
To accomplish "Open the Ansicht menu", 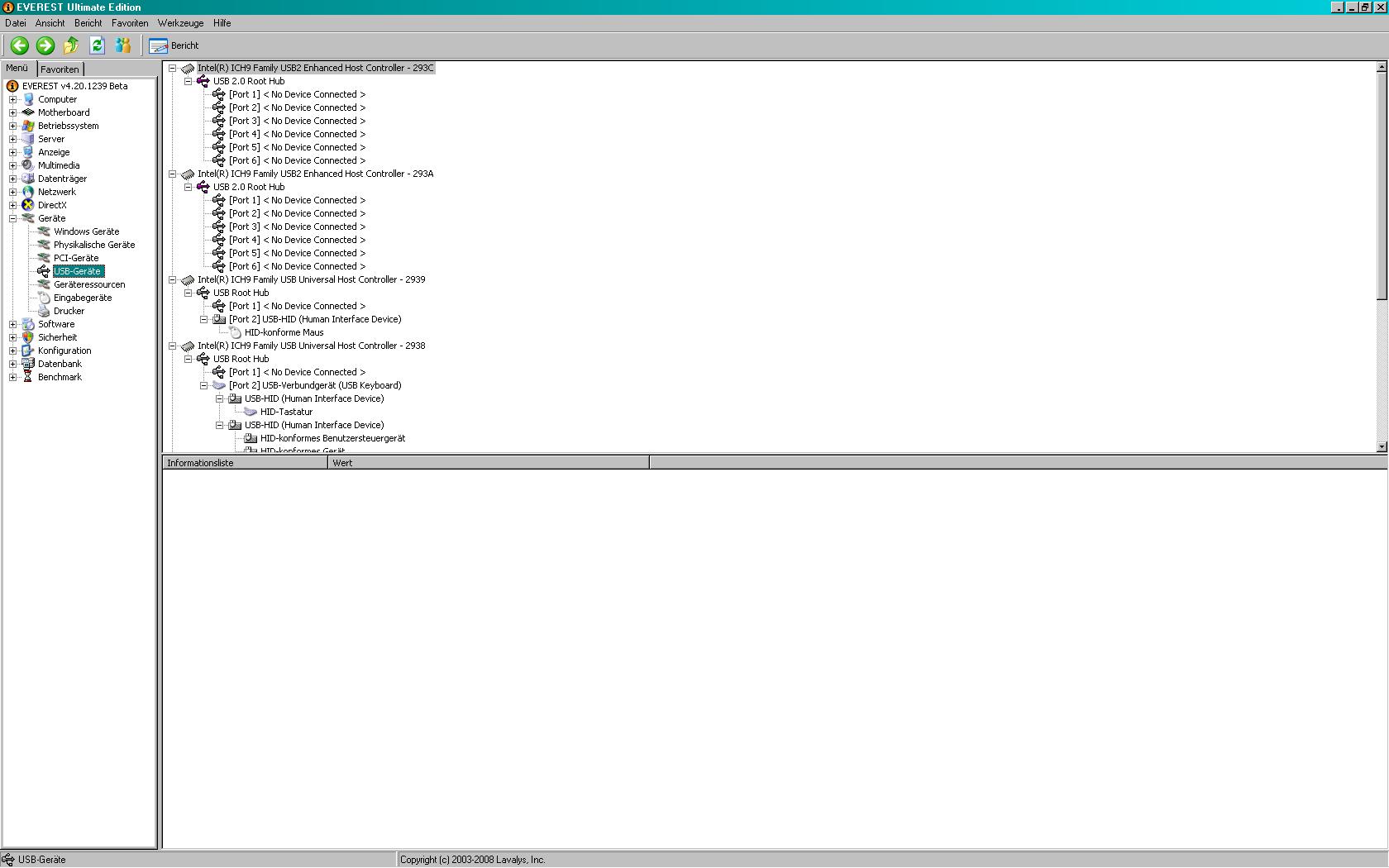I will [x=50, y=23].
